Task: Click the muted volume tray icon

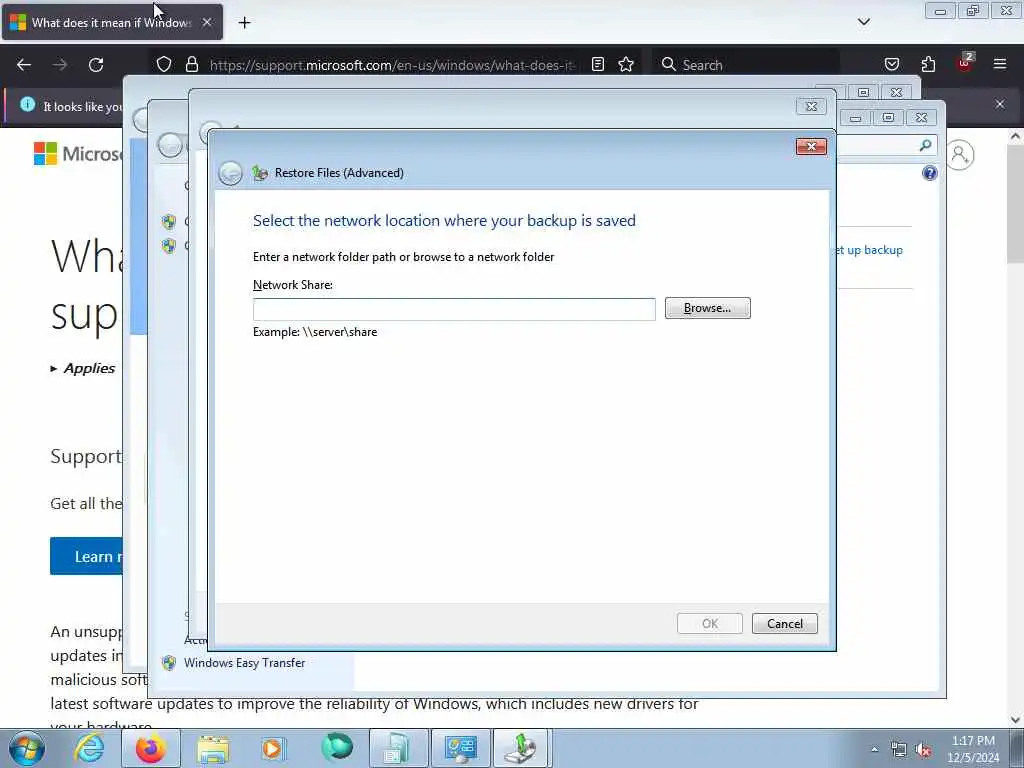Action: [923, 750]
